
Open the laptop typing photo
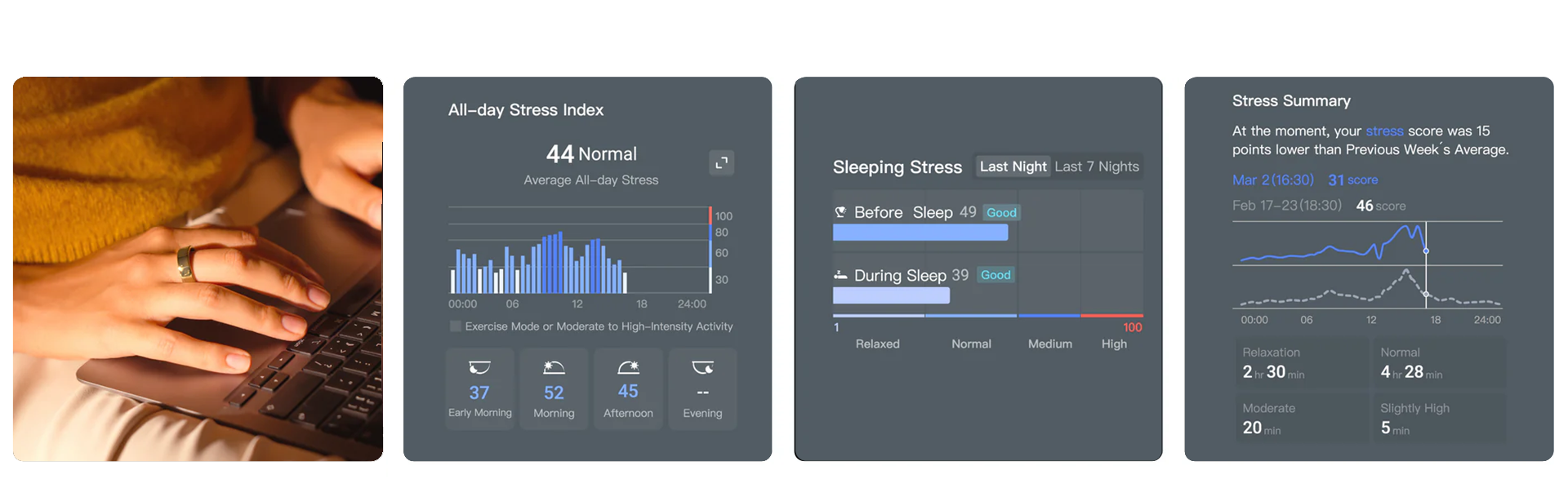click(198, 269)
